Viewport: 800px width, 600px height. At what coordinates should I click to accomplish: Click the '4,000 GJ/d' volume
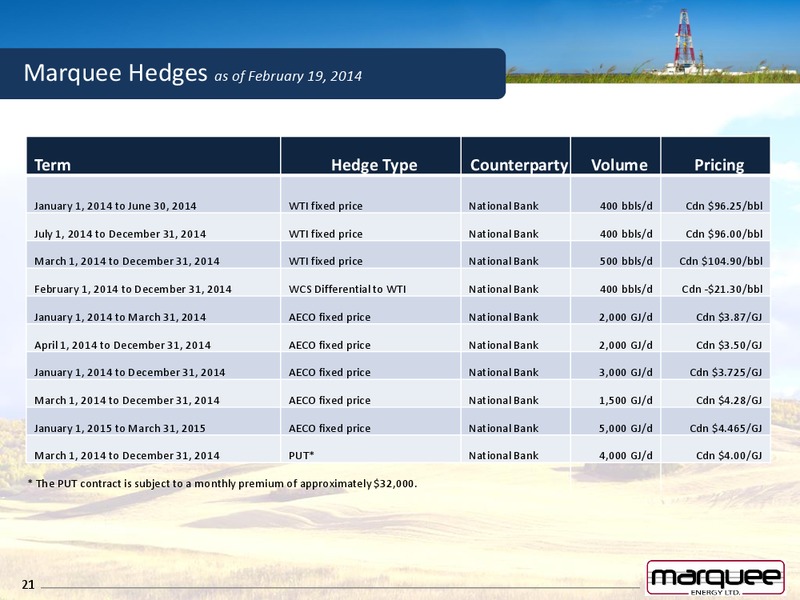(x=626, y=456)
